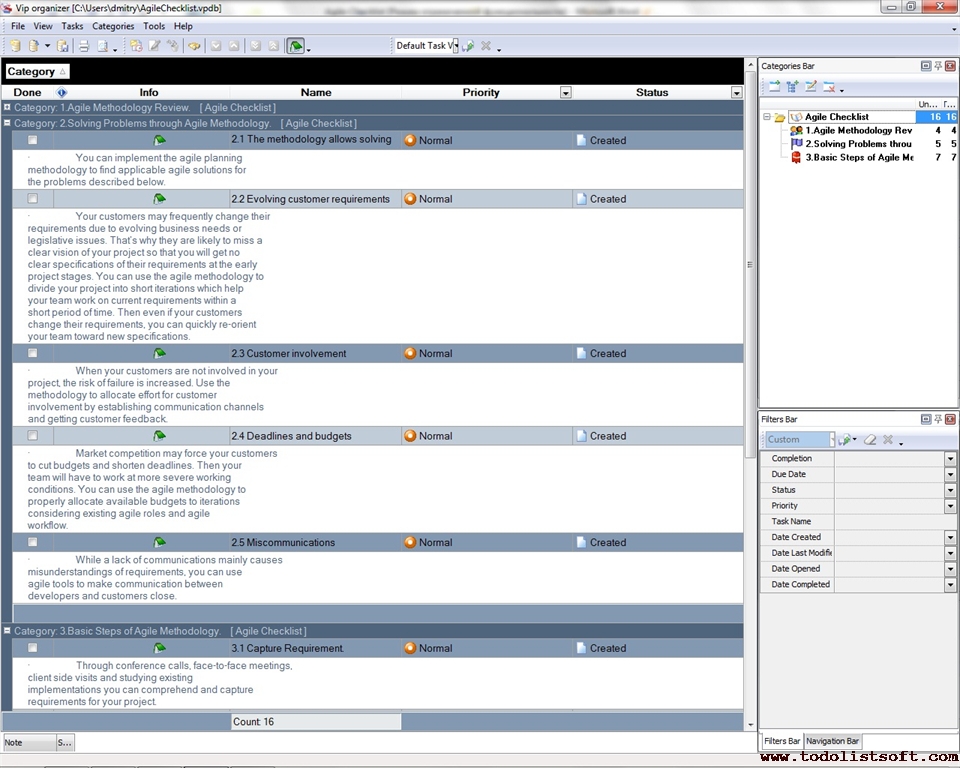Click add subcategory icon in Categories Bar
The width and height of the screenshot is (960, 768).
click(x=792, y=87)
